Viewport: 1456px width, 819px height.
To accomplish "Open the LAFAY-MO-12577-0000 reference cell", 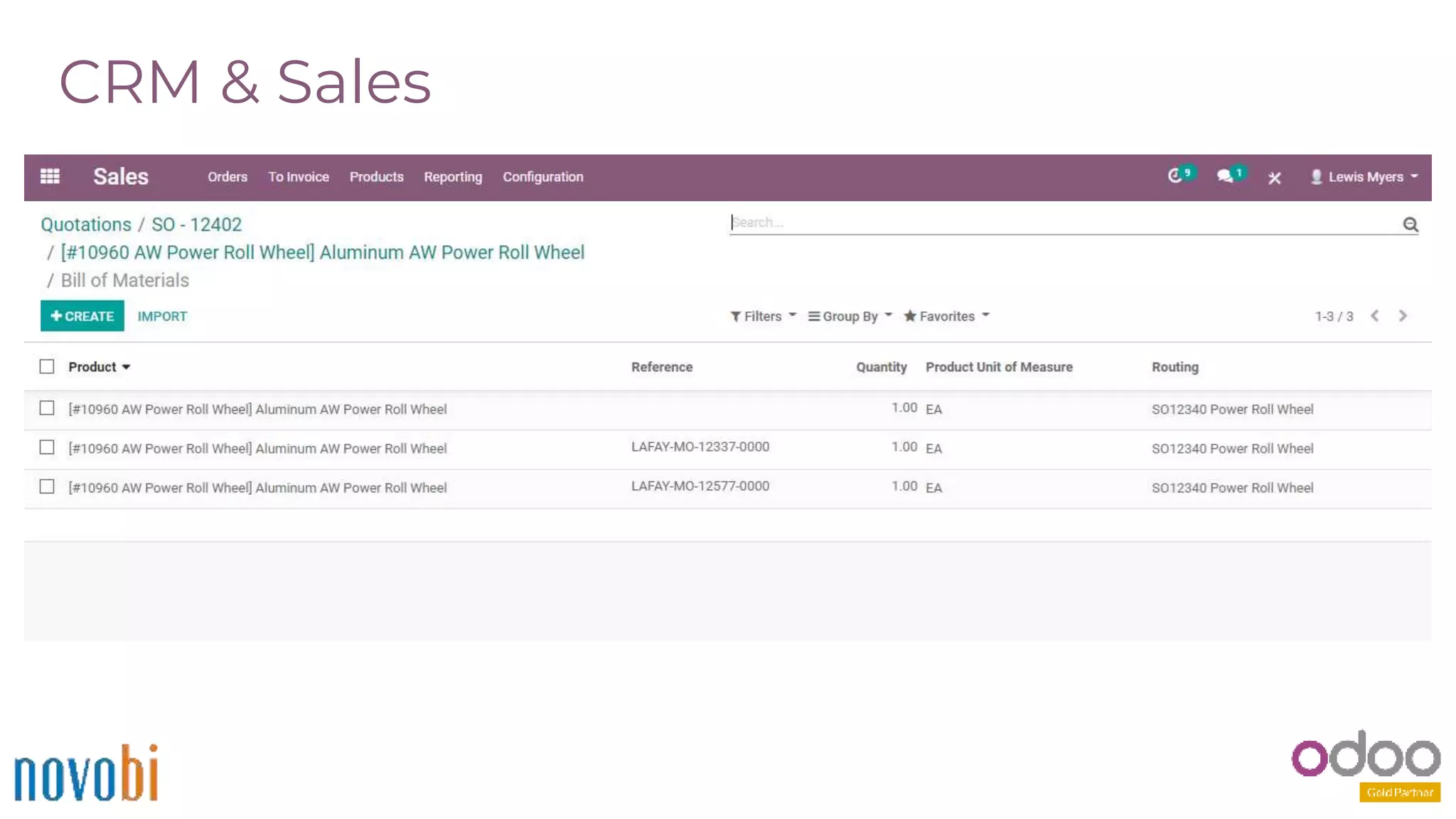I will click(x=700, y=486).
